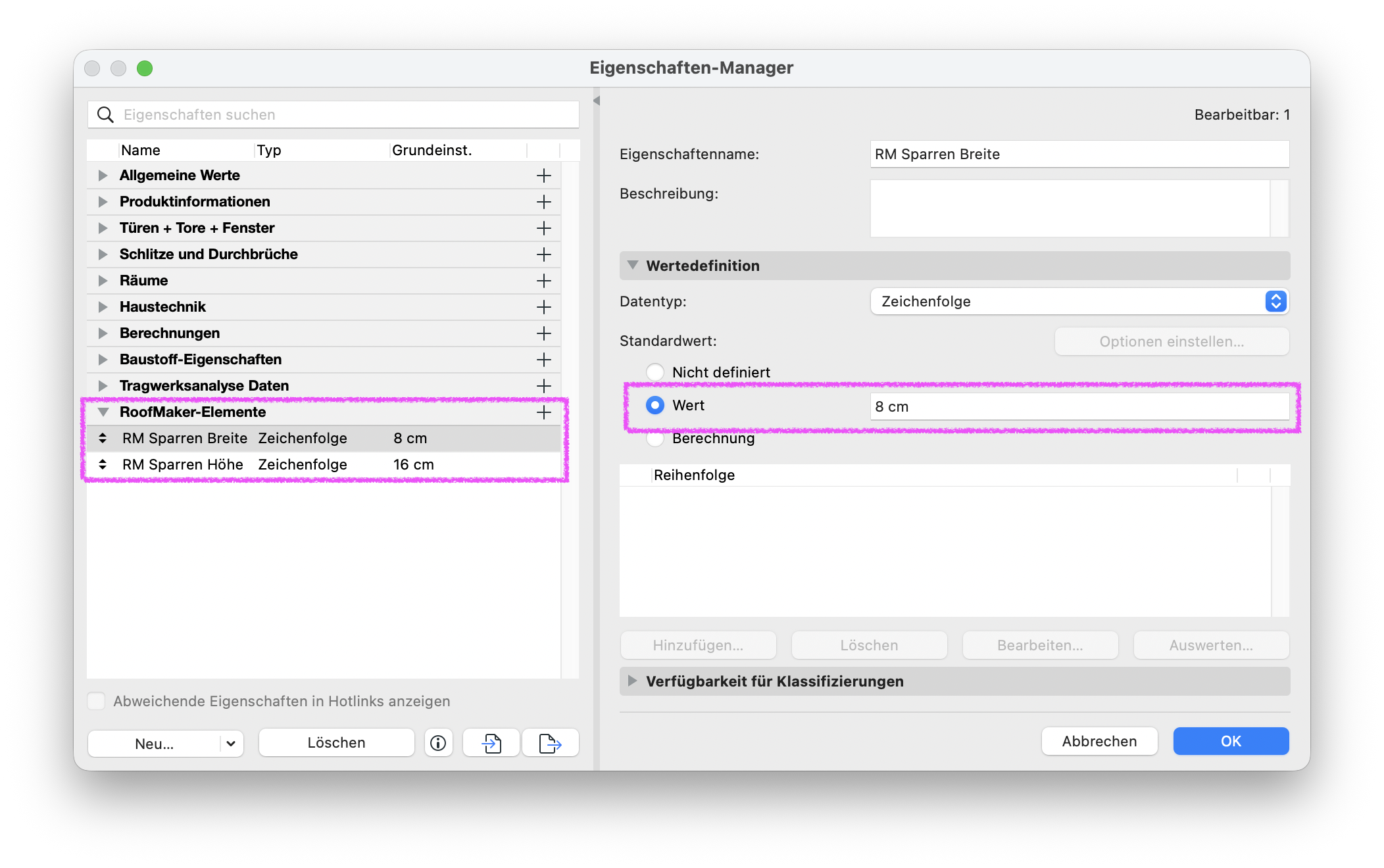The image size is (1384, 868).
Task: Expand the Schlitze und Durchbrüche group
Action: [103, 254]
